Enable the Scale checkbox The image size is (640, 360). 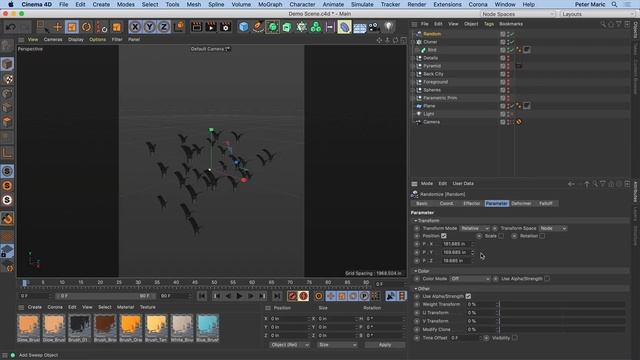point(501,236)
